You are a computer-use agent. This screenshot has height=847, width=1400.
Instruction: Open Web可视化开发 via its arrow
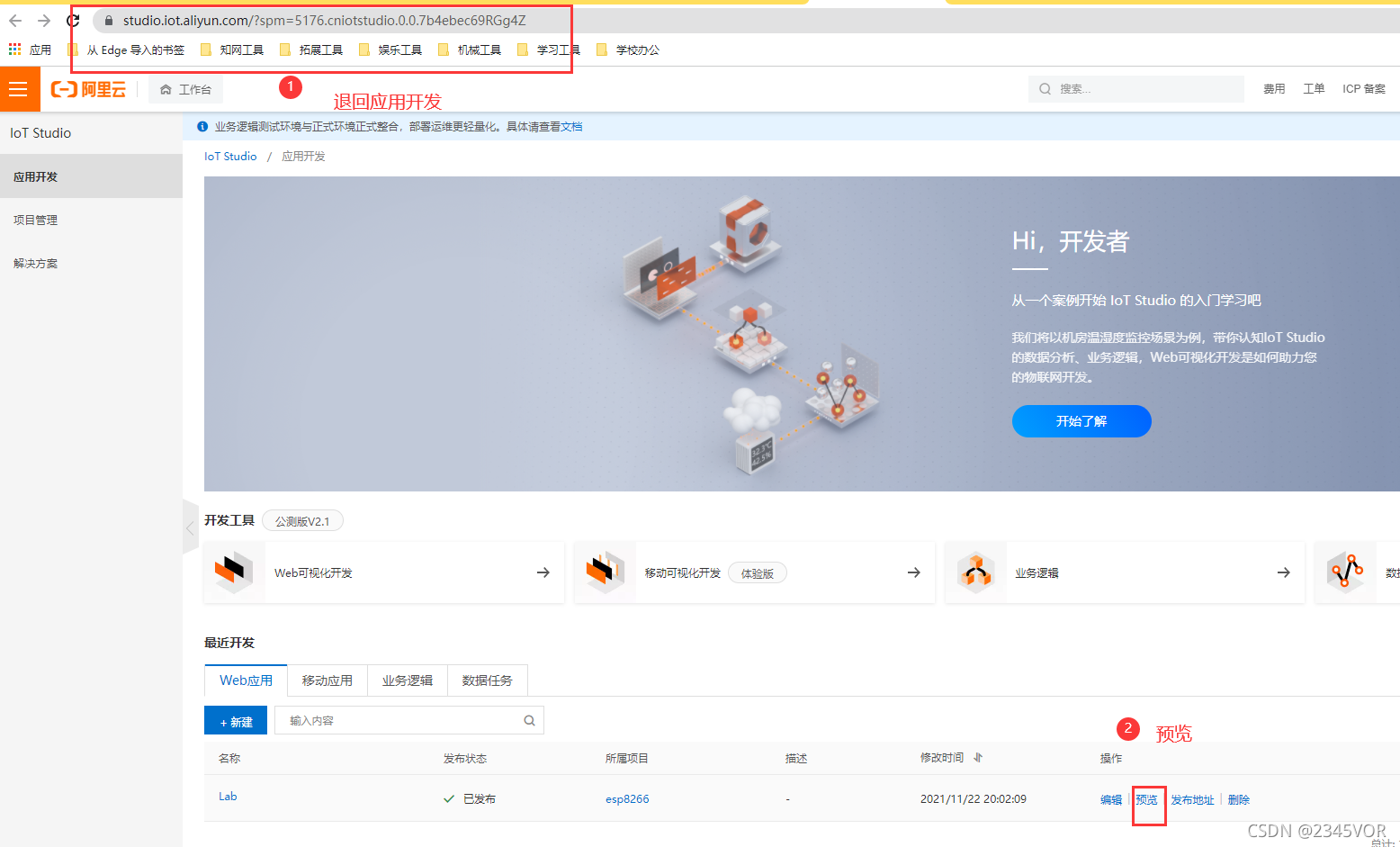click(543, 572)
